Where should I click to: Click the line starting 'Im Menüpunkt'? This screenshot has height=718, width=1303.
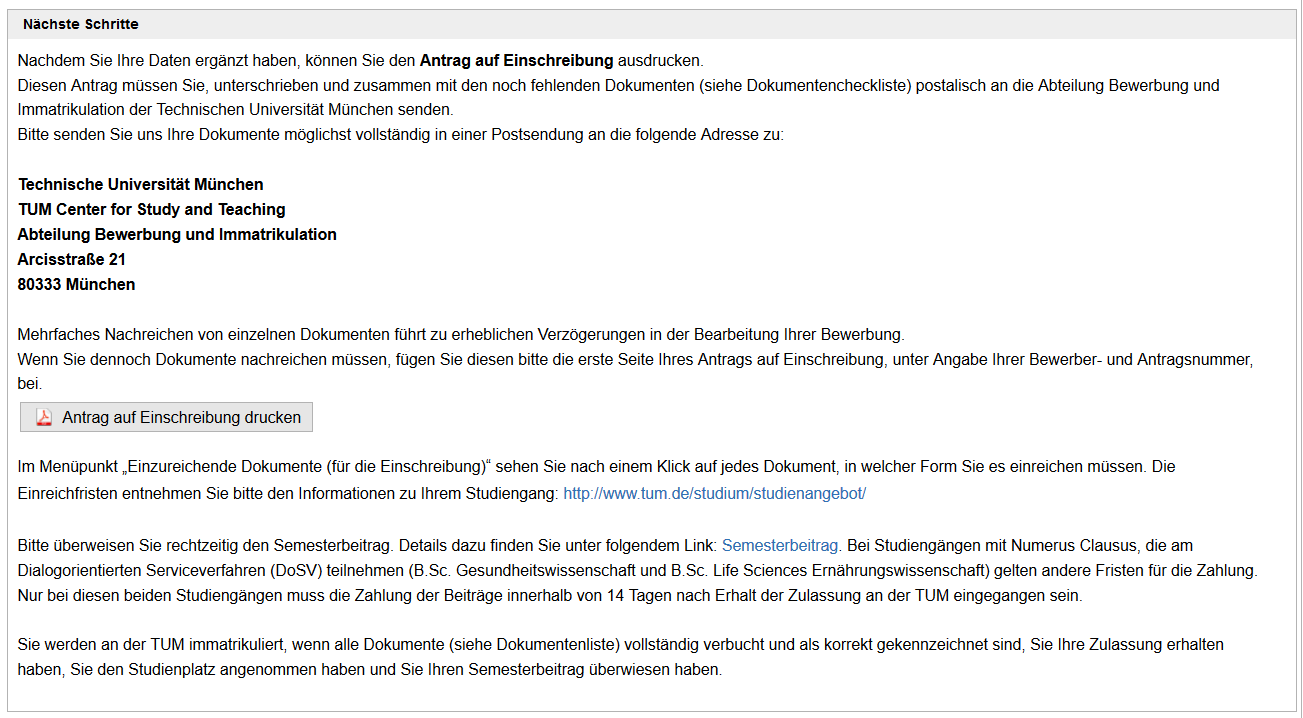pos(597,467)
